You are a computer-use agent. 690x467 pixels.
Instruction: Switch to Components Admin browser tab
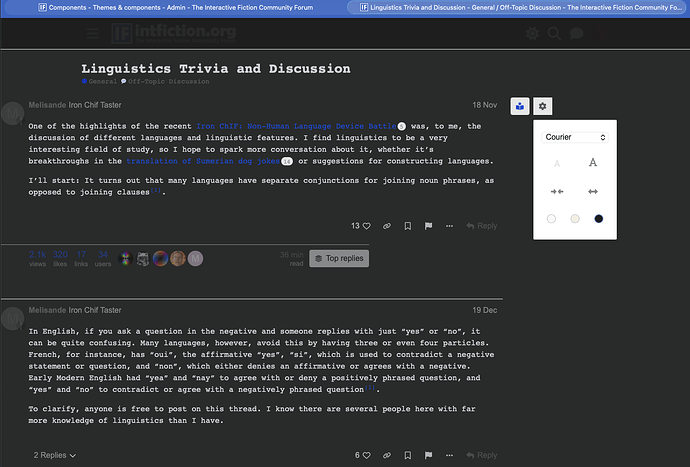coord(176,7)
